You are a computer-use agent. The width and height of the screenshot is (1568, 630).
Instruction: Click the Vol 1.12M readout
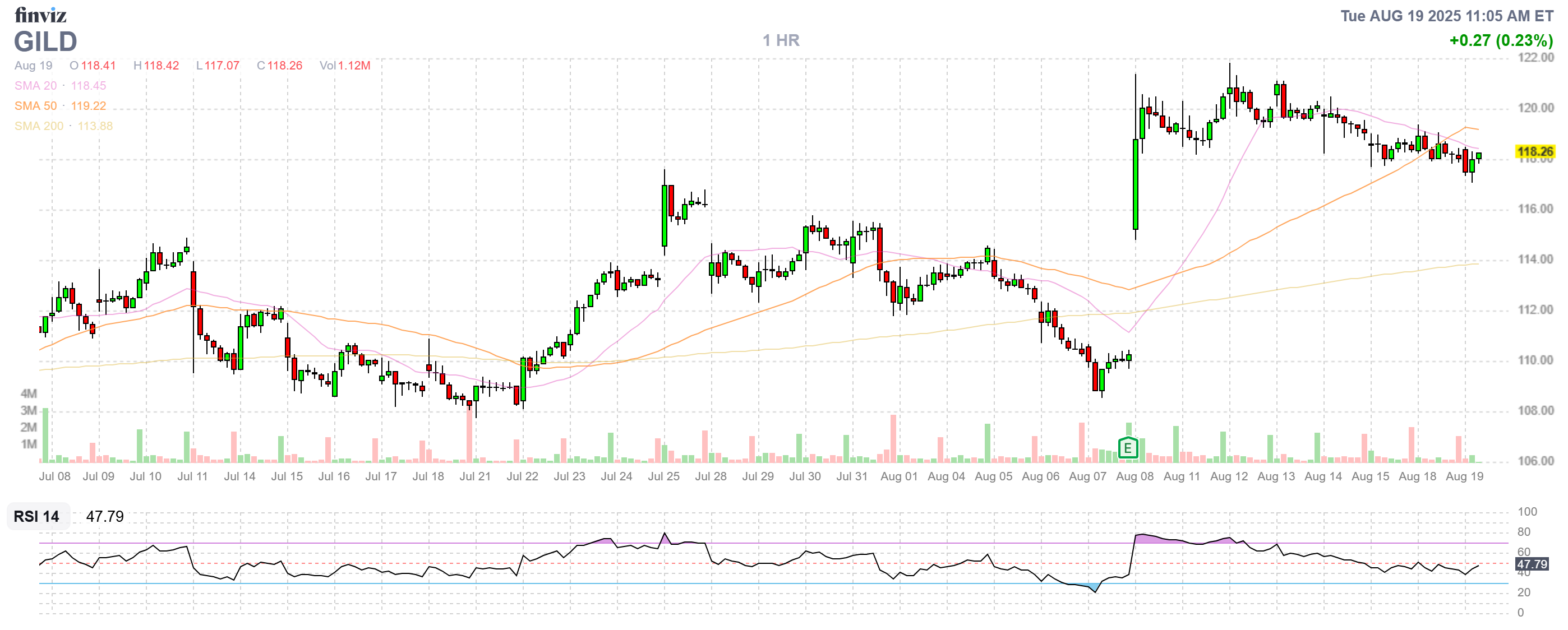pyautogui.click(x=344, y=66)
